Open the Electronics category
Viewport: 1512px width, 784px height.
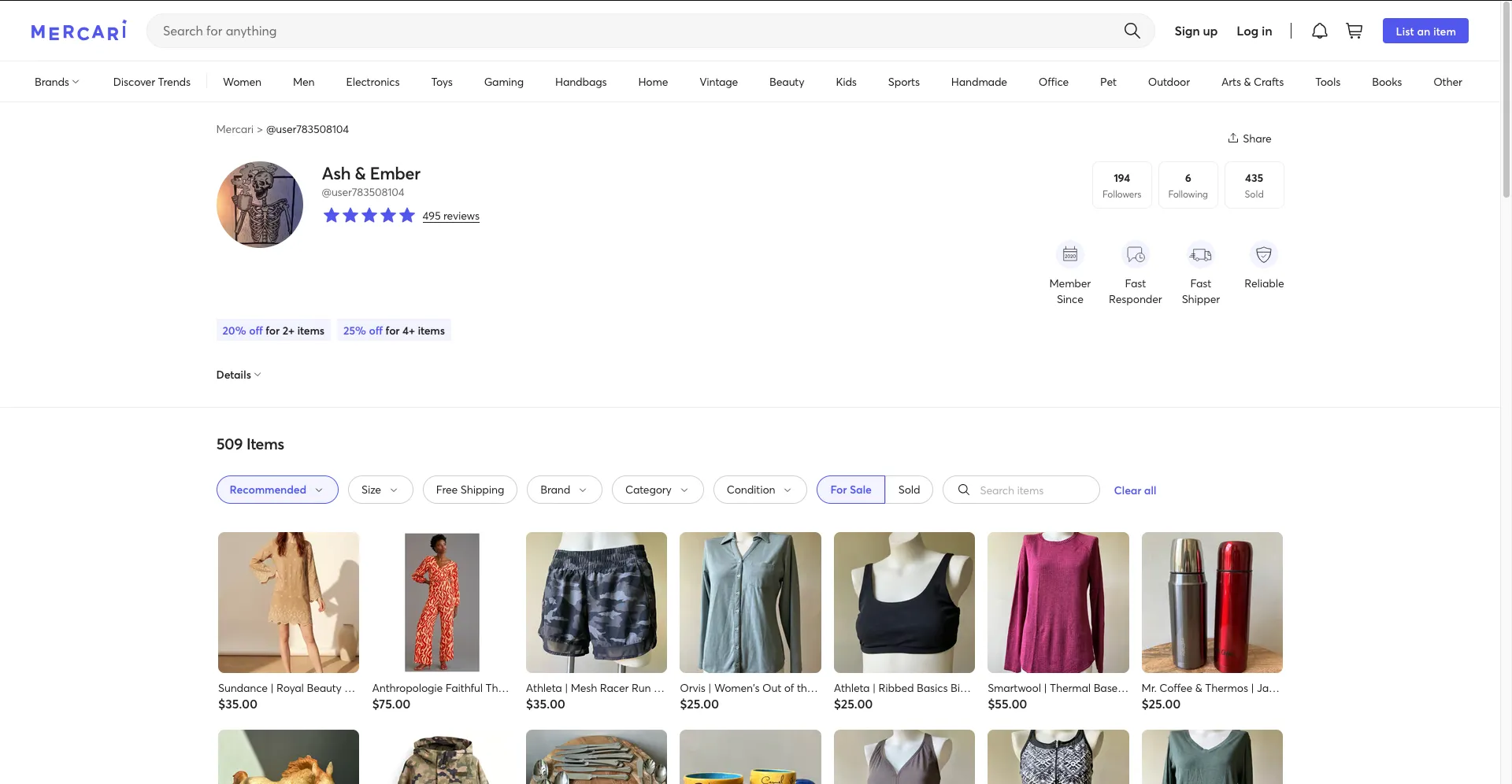[372, 82]
